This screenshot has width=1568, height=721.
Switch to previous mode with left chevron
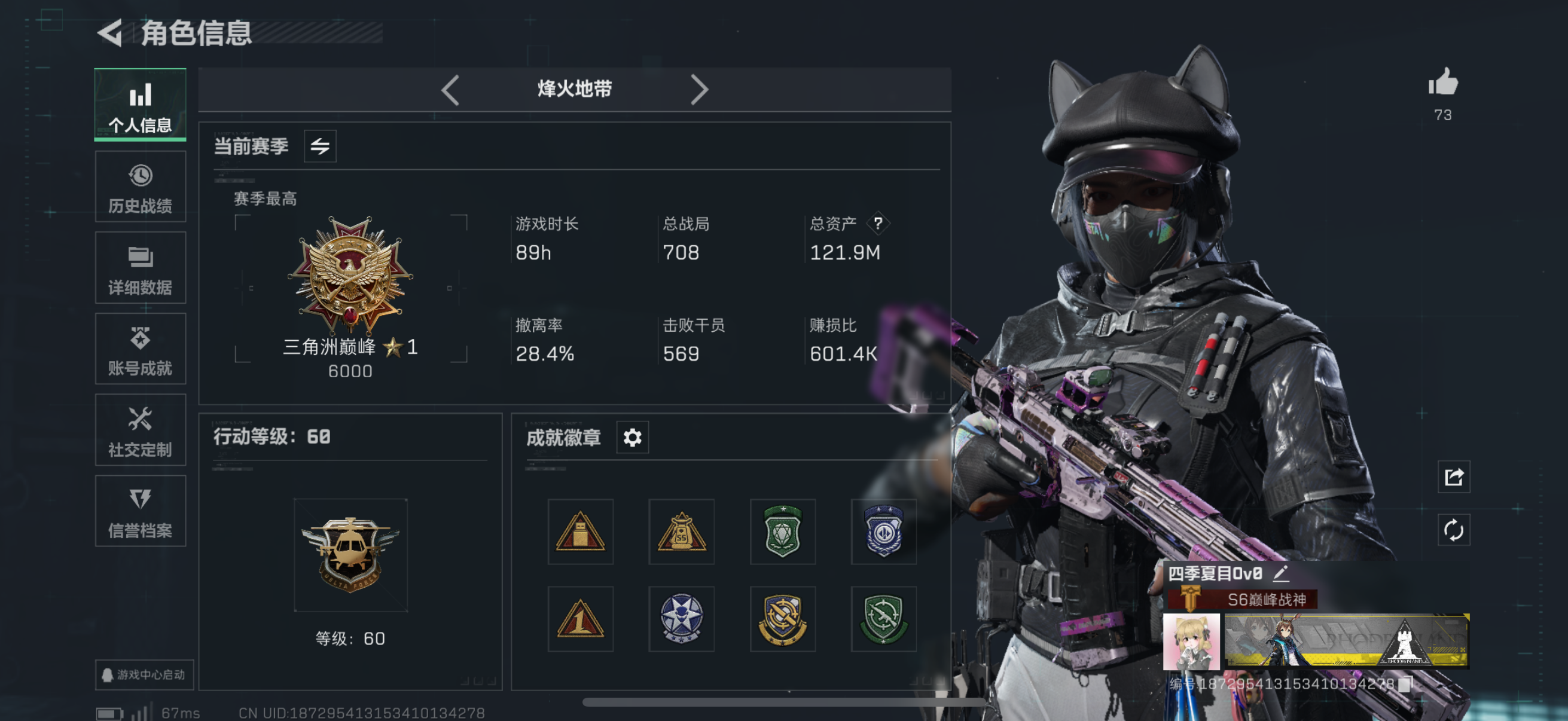[450, 90]
